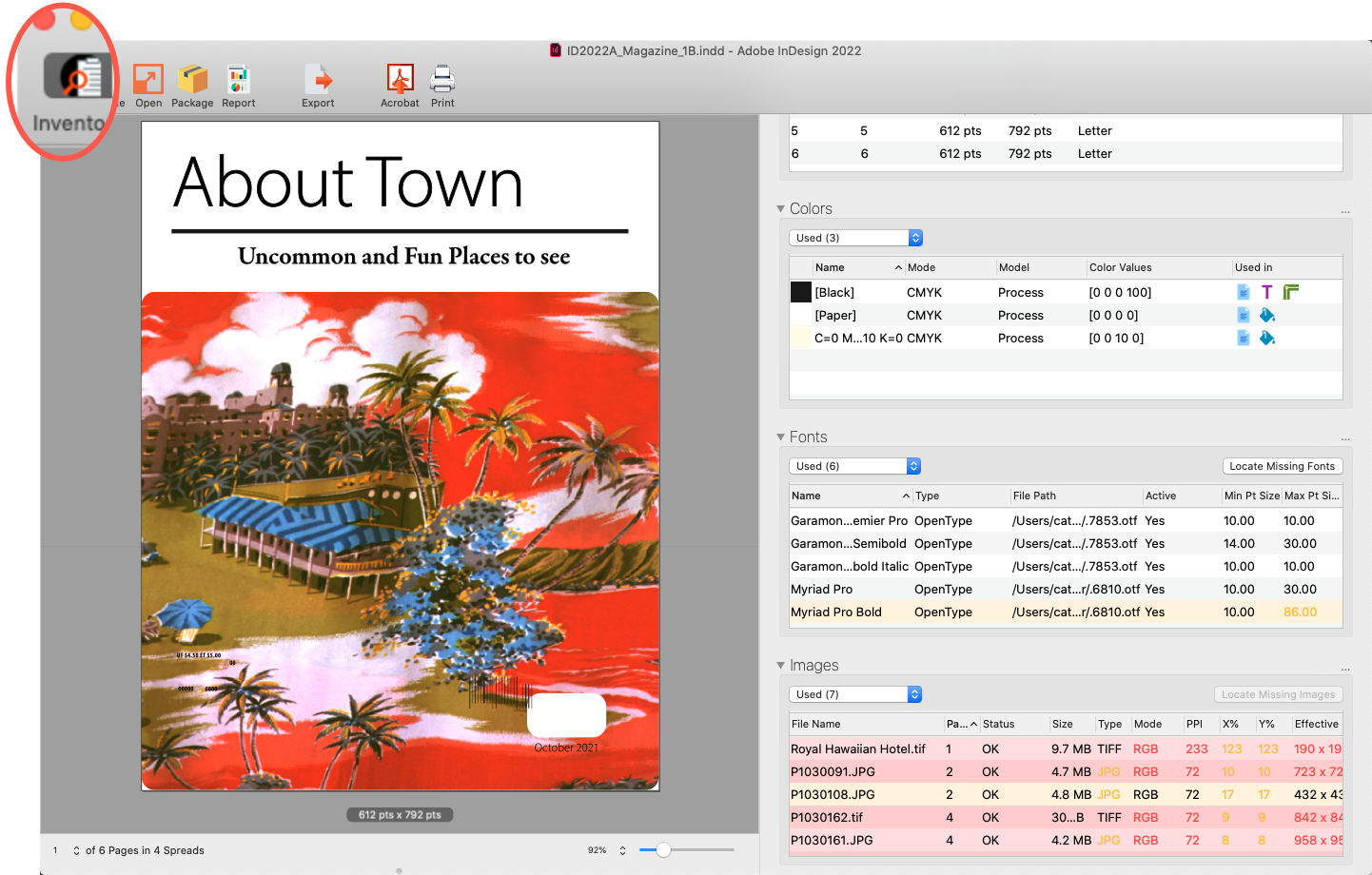Collapse the Colors section triangle
Image resolution: width=1372 pixels, height=875 pixels.
coord(781,208)
